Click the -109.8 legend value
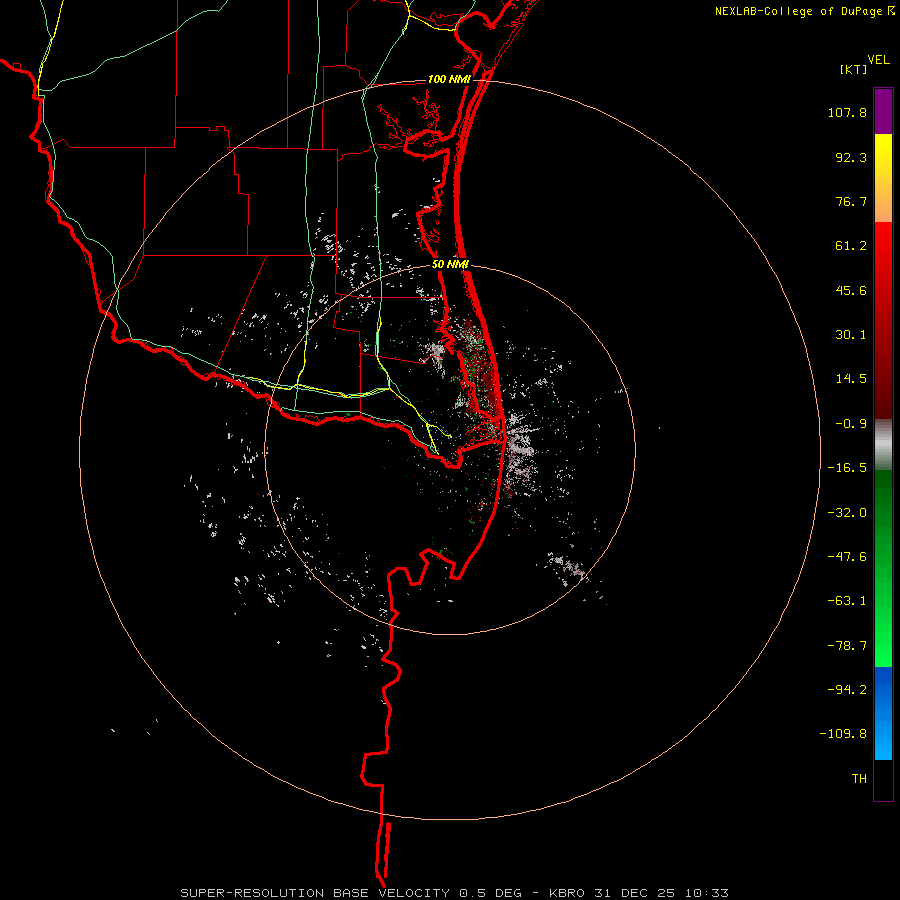The image size is (900, 900). point(843,734)
